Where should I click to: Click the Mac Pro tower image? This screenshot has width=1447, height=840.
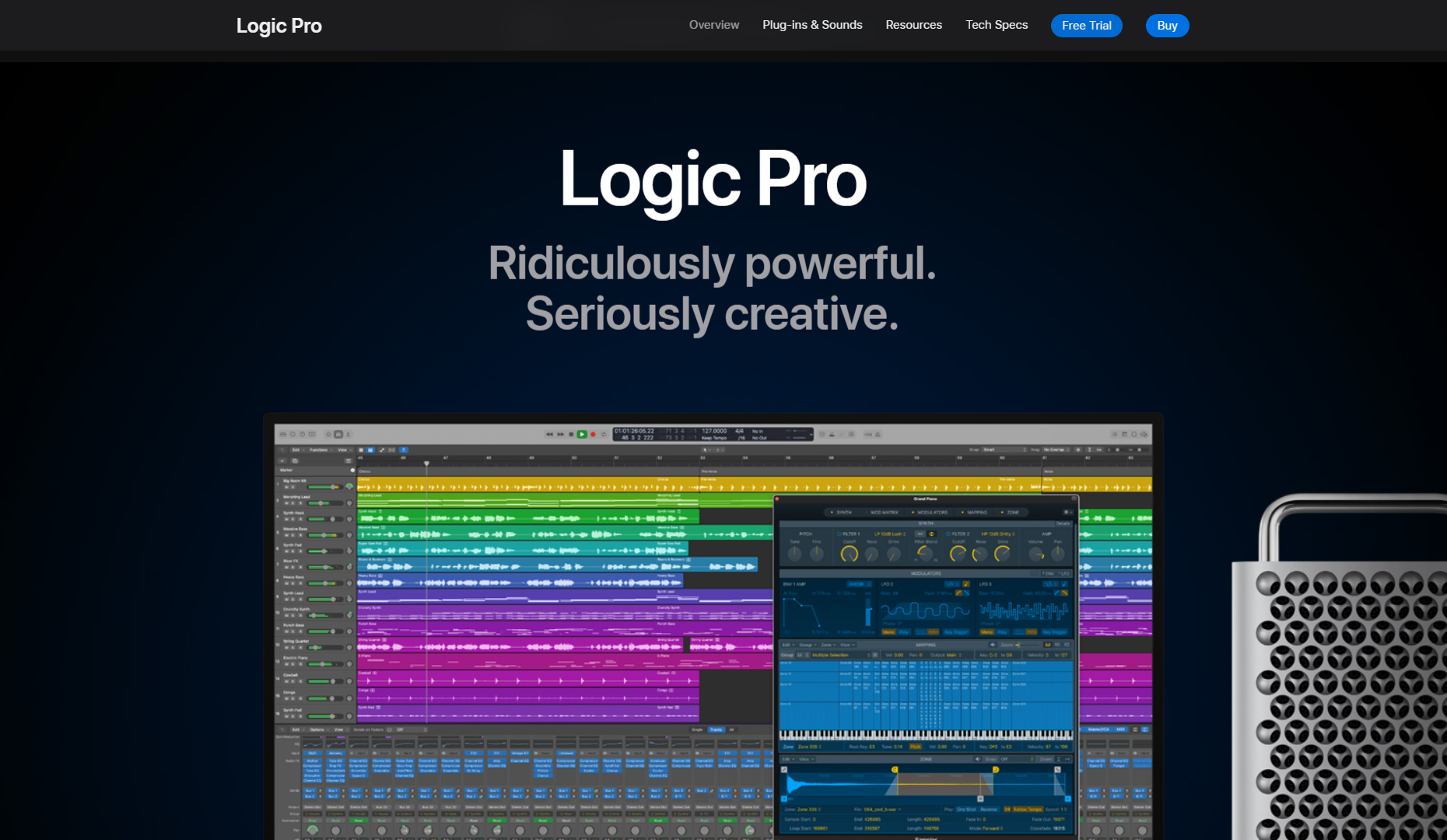[x=1339, y=667]
